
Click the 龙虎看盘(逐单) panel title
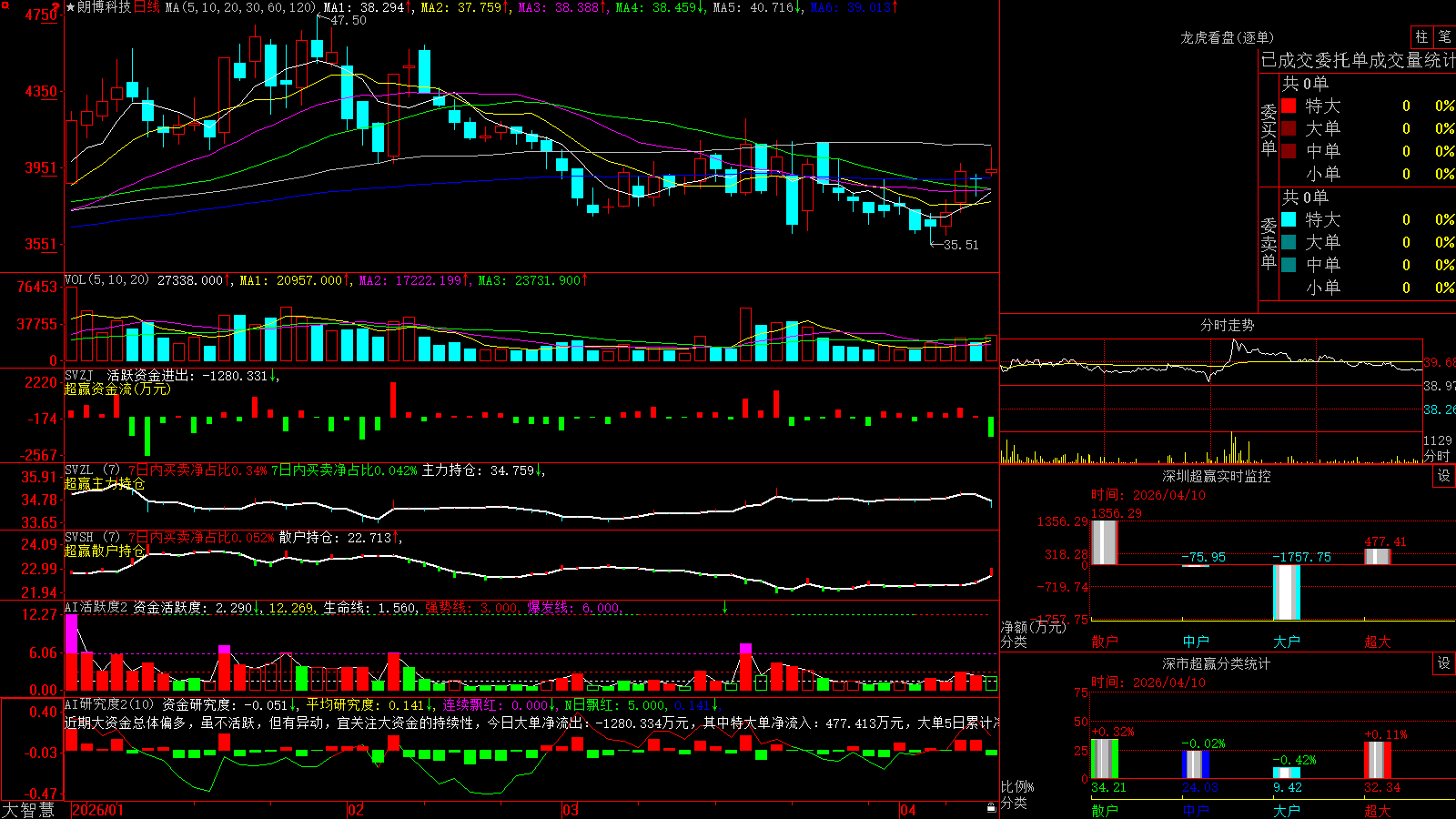point(1228,37)
